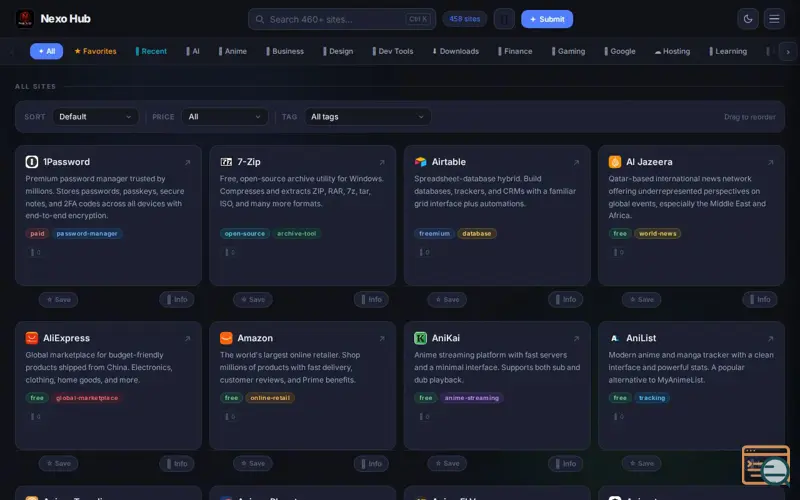Click the AniList site icon
This screenshot has height=500, width=800.
(x=615, y=338)
